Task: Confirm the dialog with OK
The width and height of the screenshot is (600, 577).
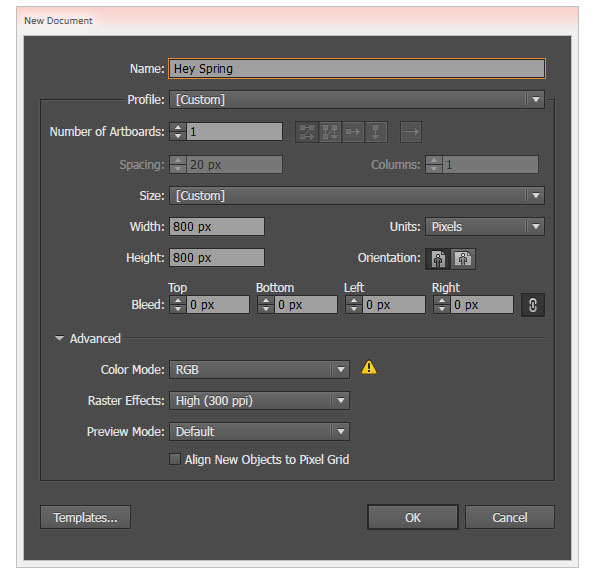Action: click(x=413, y=517)
